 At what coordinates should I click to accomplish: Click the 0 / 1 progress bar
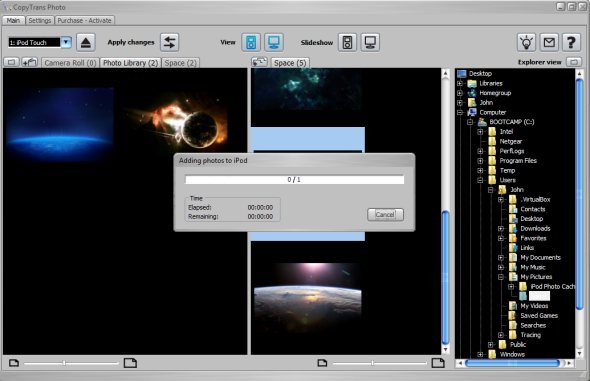(x=295, y=180)
